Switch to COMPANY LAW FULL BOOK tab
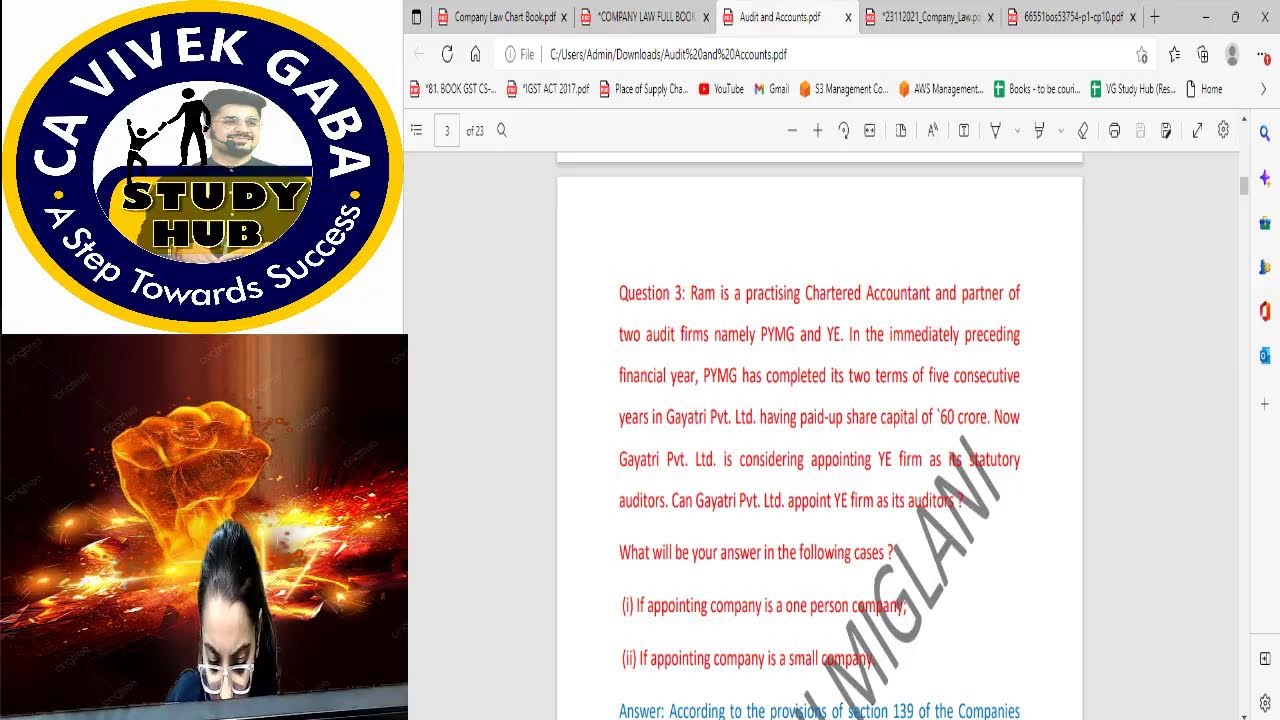The height and width of the screenshot is (720, 1280). tap(645, 17)
